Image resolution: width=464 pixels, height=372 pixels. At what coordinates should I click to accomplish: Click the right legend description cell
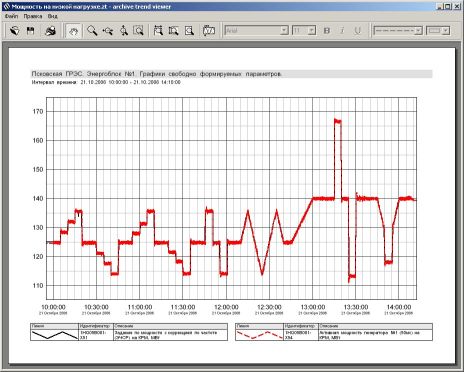tap(375, 335)
